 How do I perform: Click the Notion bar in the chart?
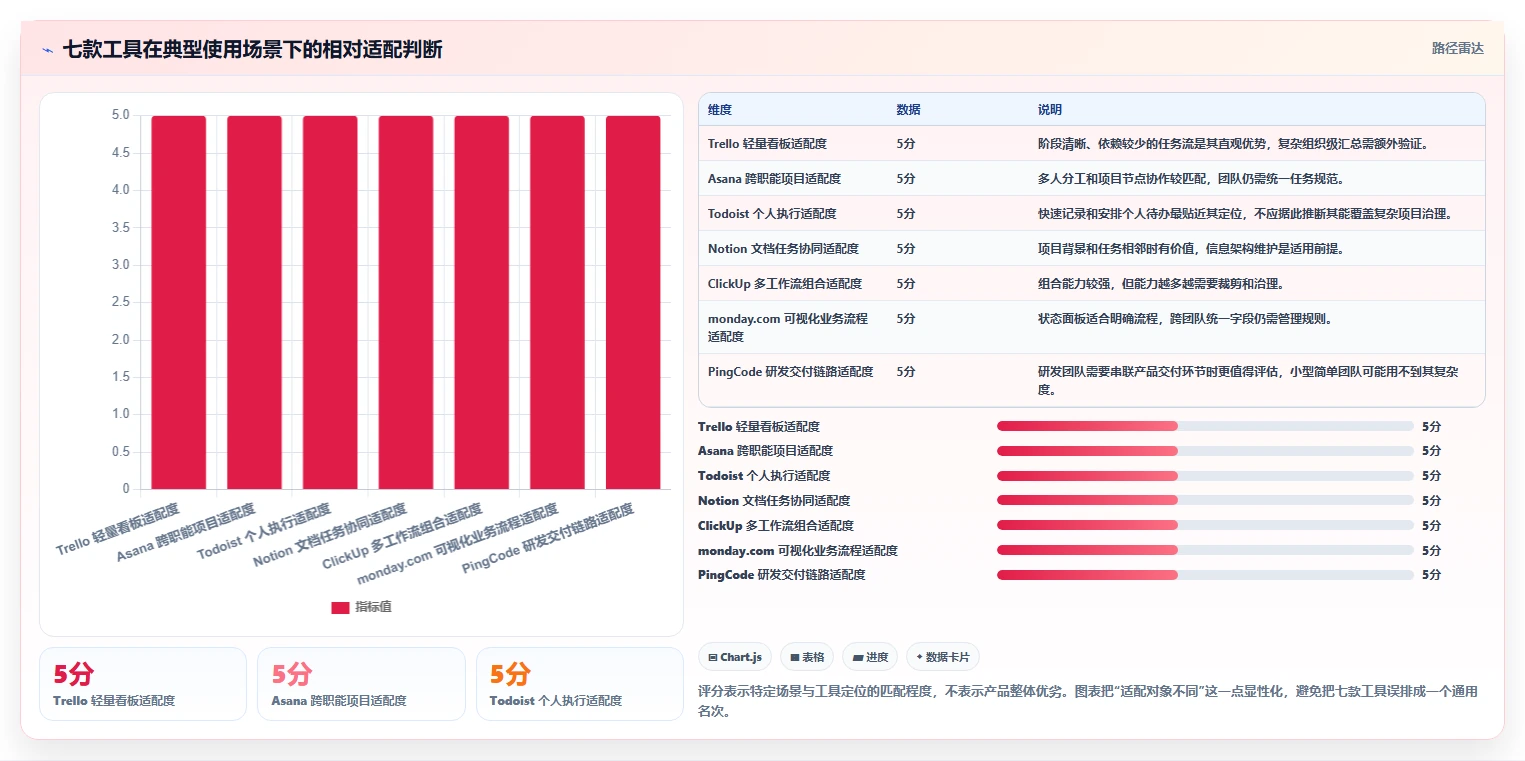click(x=406, y=302)
